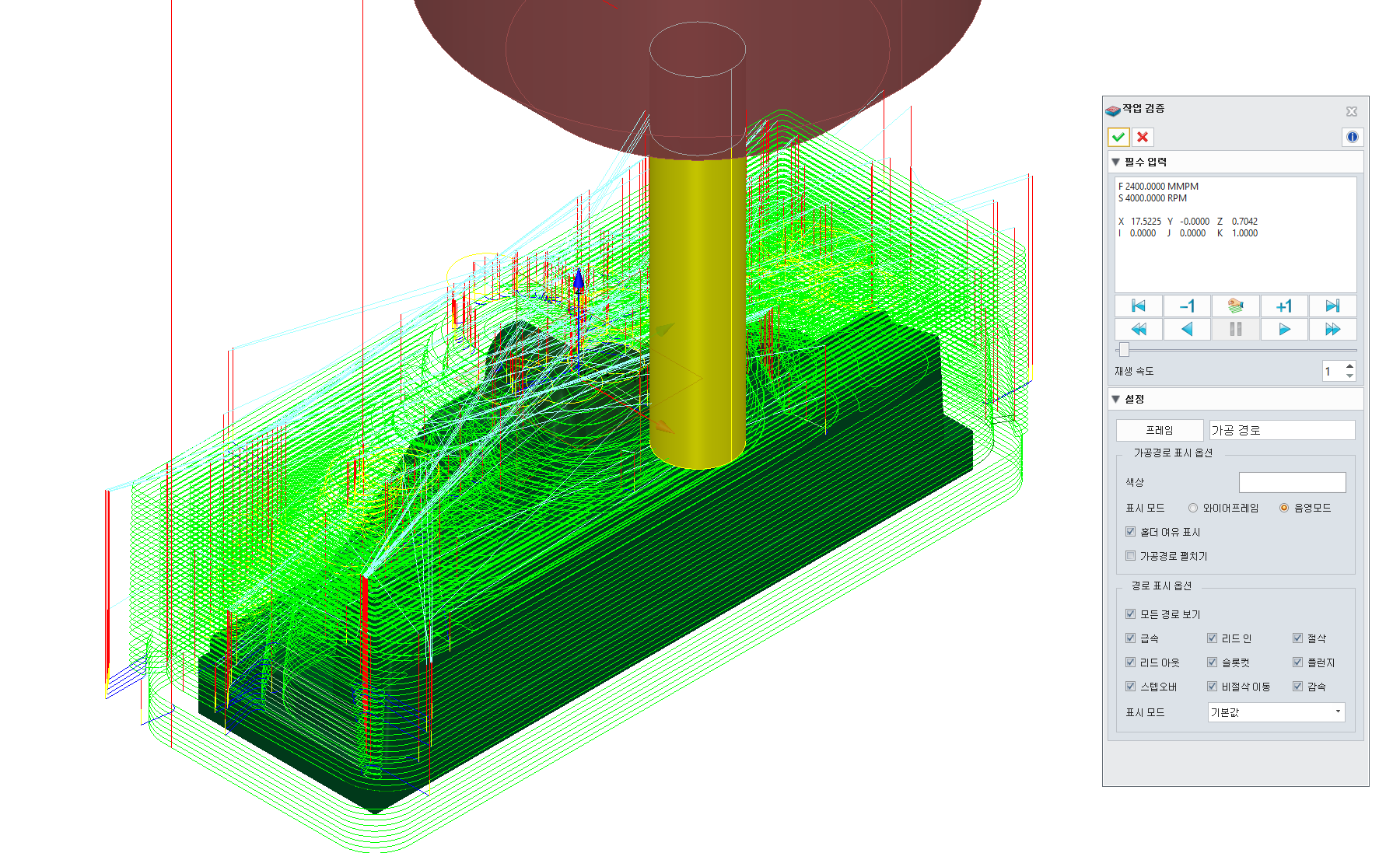1400x853 pixels.
Task: Collapse the 필수 입력 section
Action: (x=1116, y=162)
